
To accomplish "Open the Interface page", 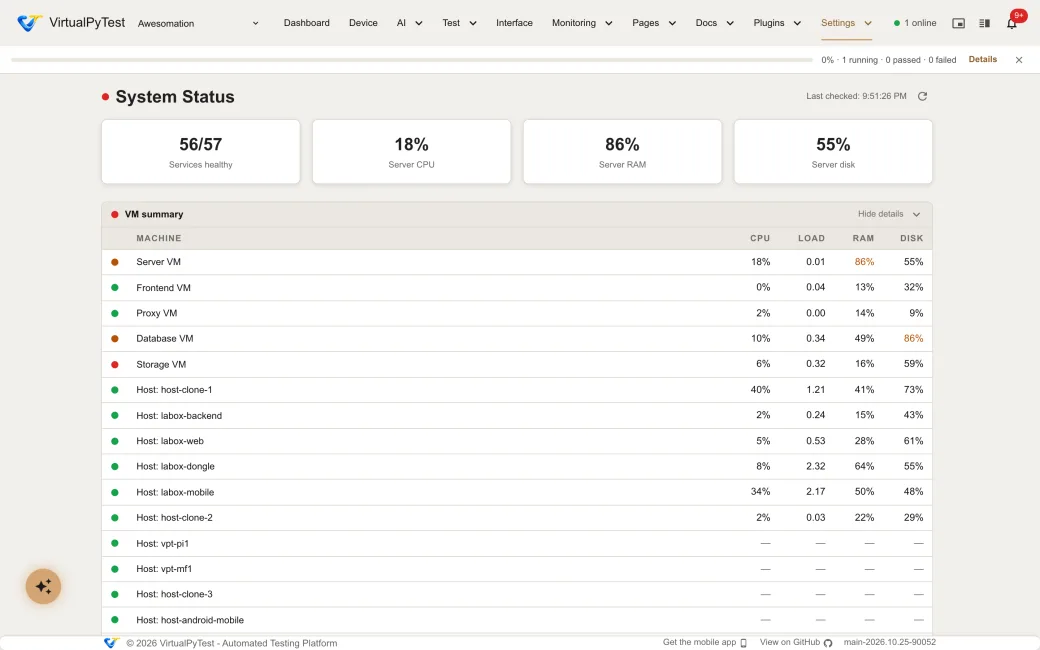I will point(514,23).
